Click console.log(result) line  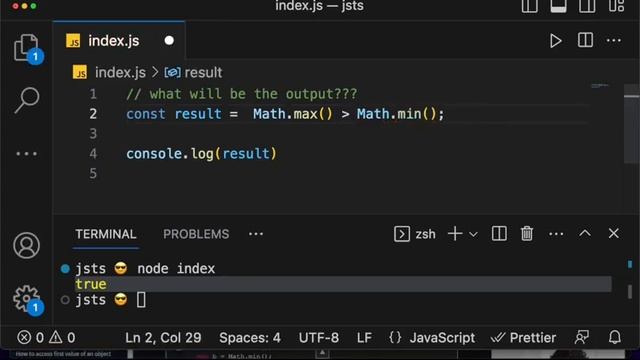click(x=201, y=154)
